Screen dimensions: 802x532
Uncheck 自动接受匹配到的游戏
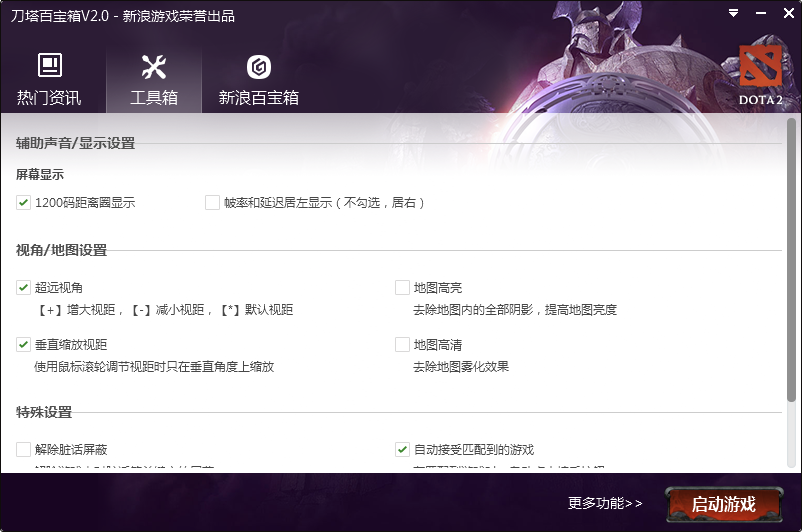[402, 450]
